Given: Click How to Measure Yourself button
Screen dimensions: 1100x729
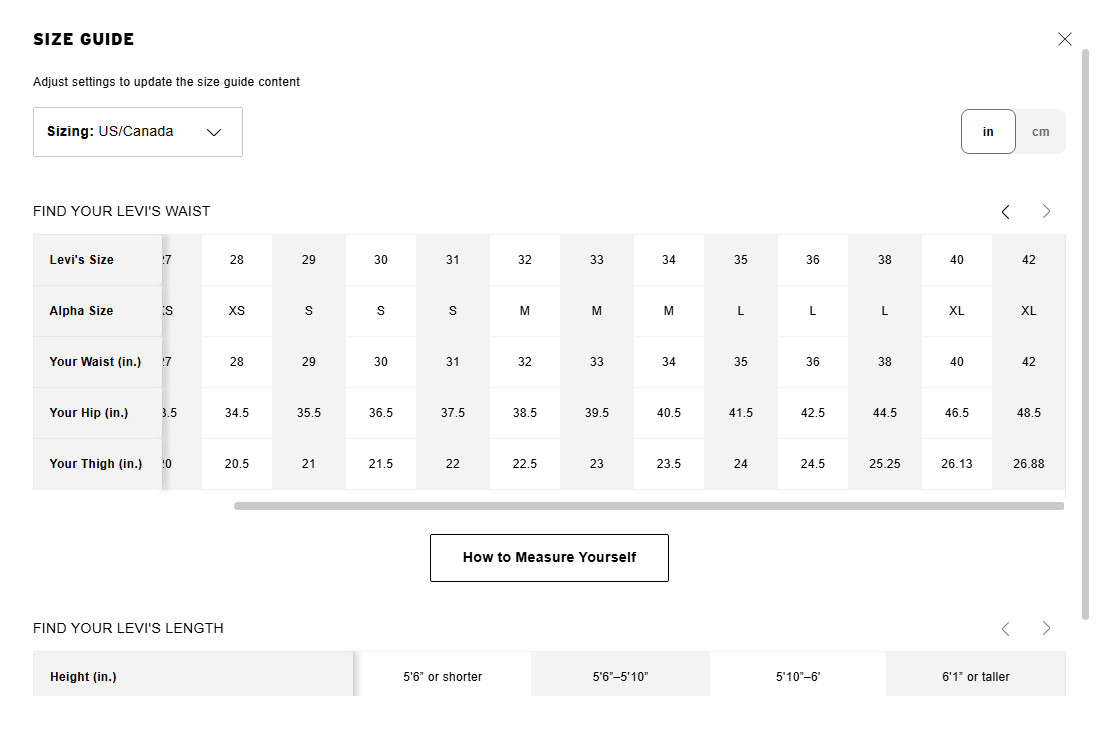Looking at the screenshot, I should pyautogui.click(x=549, y=558).
